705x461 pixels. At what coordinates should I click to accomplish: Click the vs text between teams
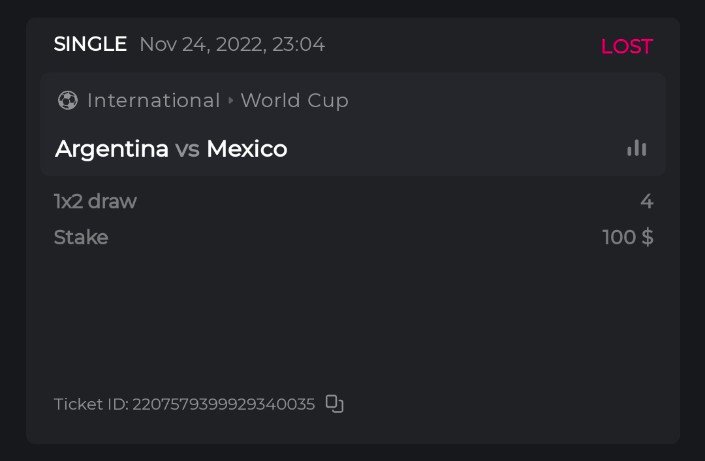point(187,149)
